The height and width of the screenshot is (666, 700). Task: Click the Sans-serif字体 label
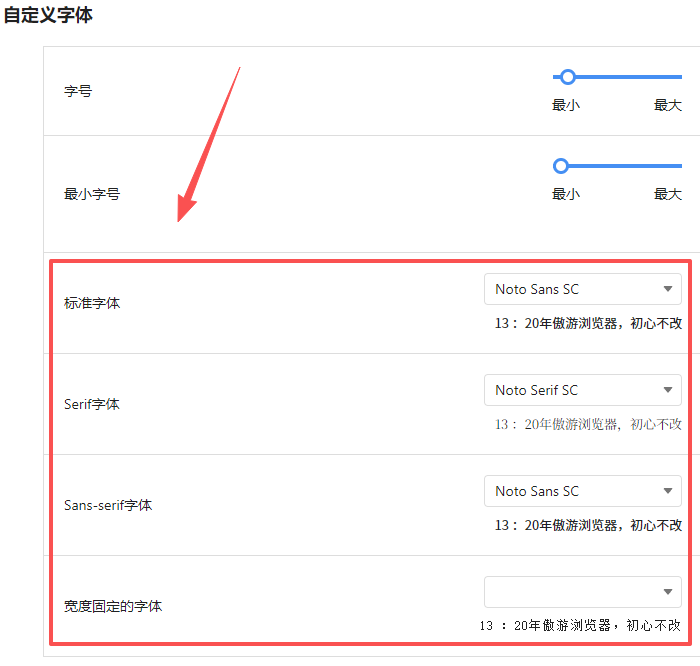pyautogui.click(x=108, y=505)
